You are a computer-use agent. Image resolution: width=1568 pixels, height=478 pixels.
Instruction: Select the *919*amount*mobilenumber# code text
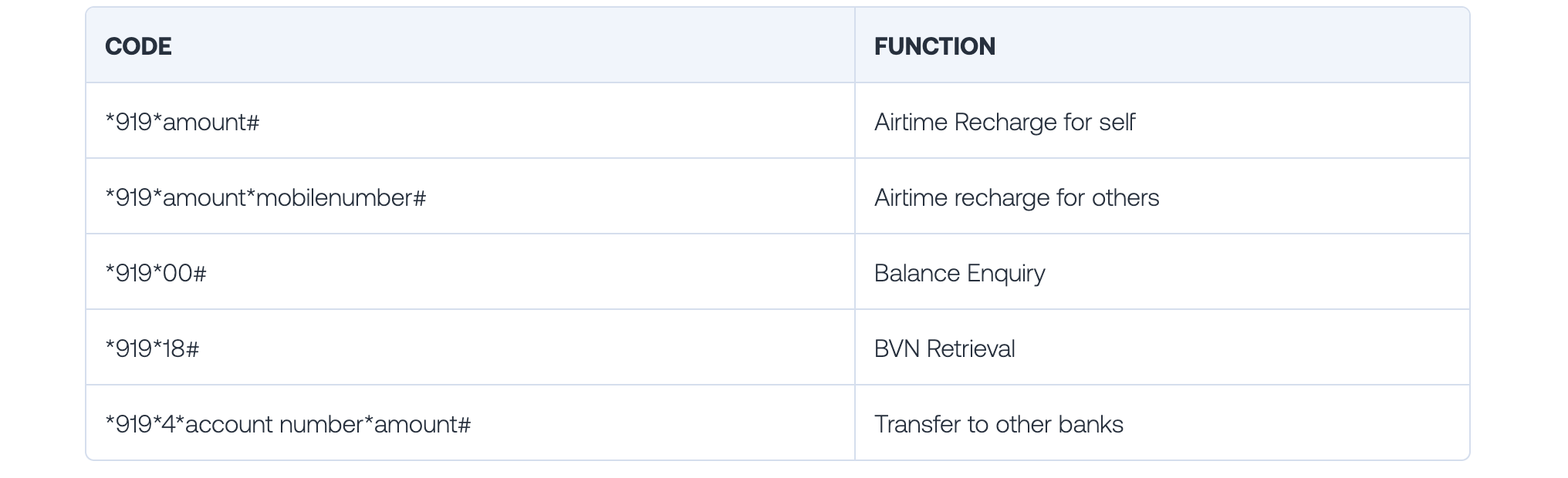[x=265, y=197]
